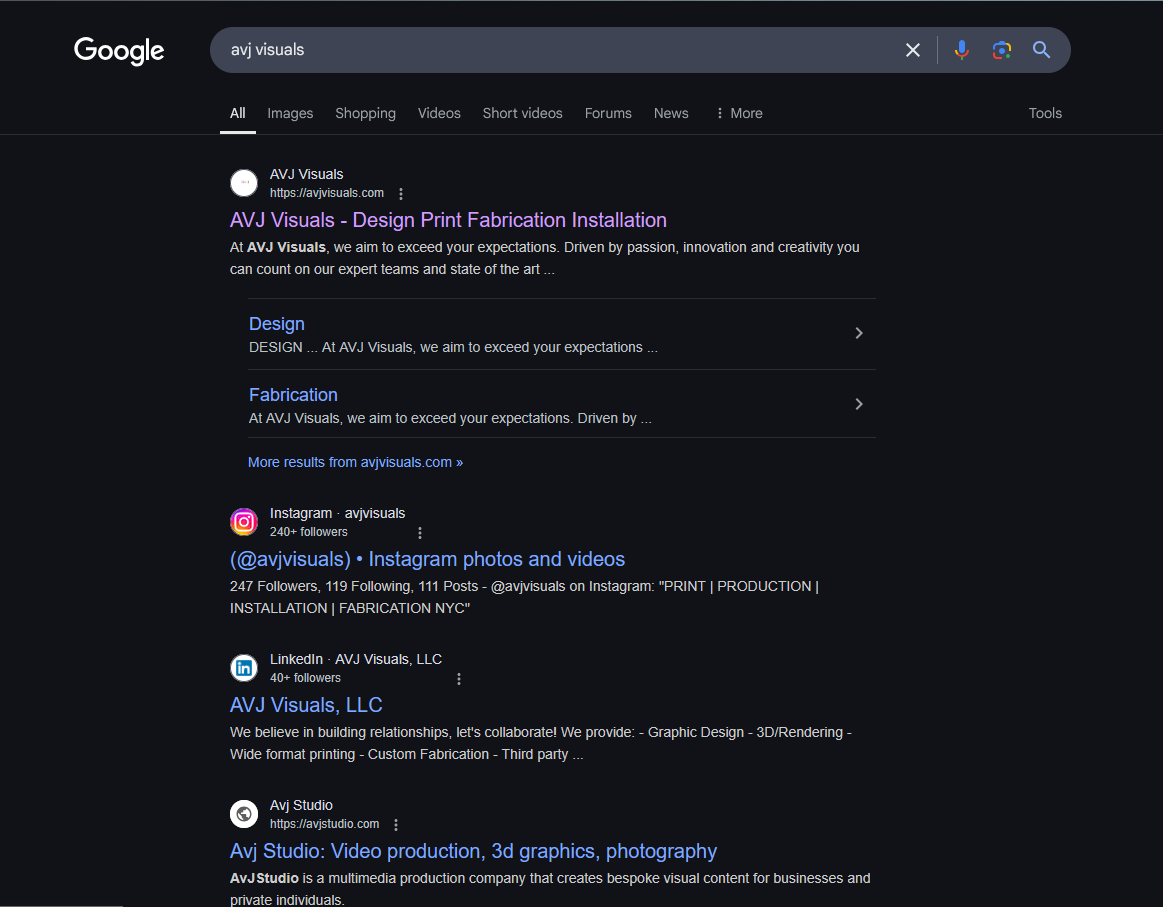The height and width of the screenshot is (907, 1163).
Task: Open the Design sitelink
Action: point(277,324)
